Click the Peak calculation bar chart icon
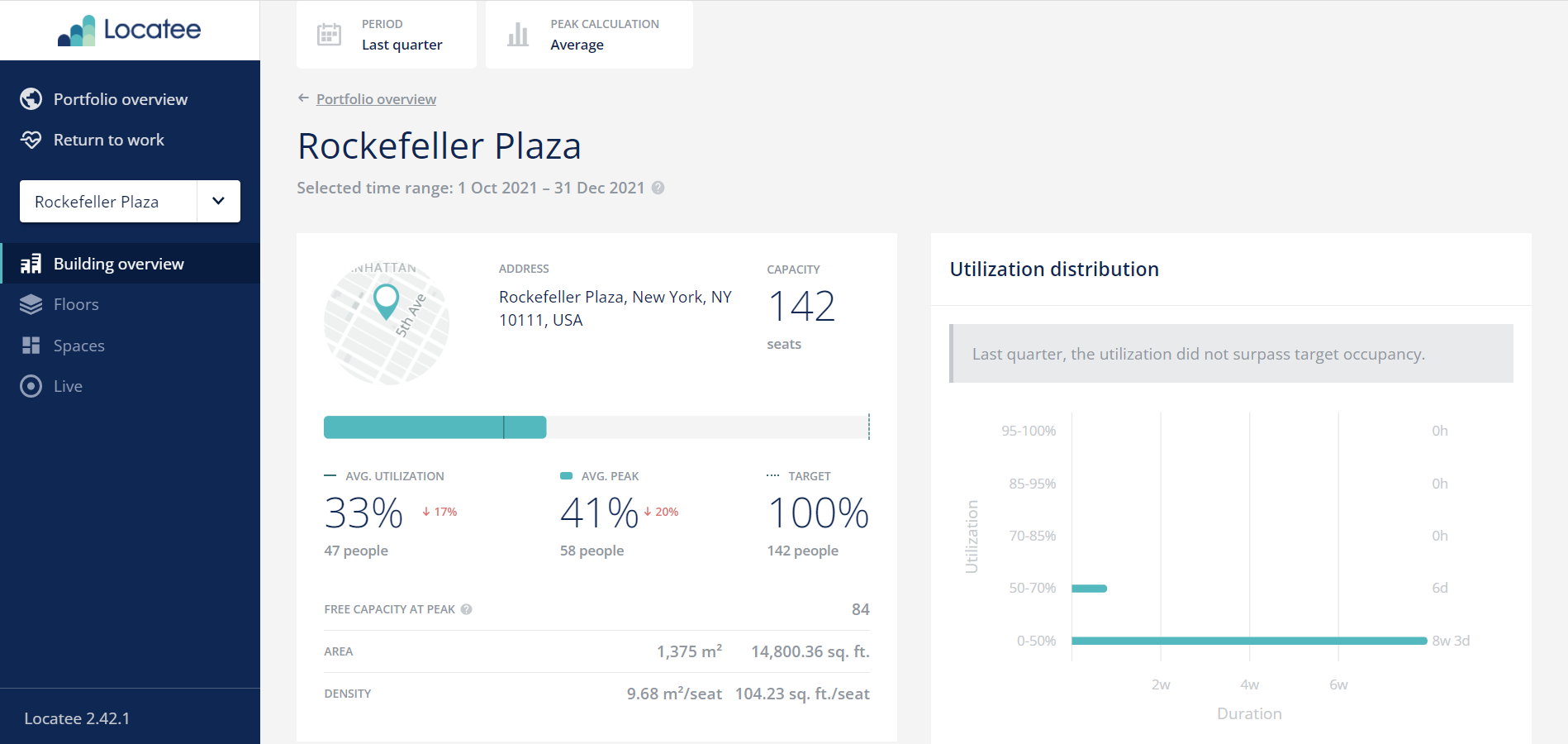The image size is (1568, 744). tap(518, 34)
